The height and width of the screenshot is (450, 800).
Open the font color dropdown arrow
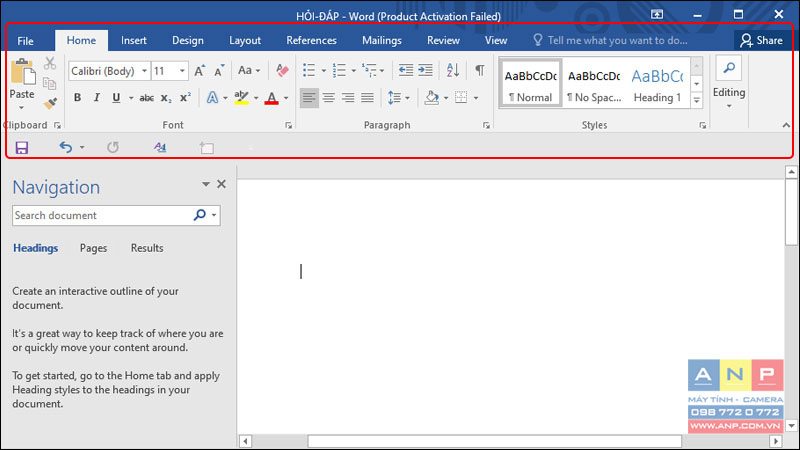point(286,98)
